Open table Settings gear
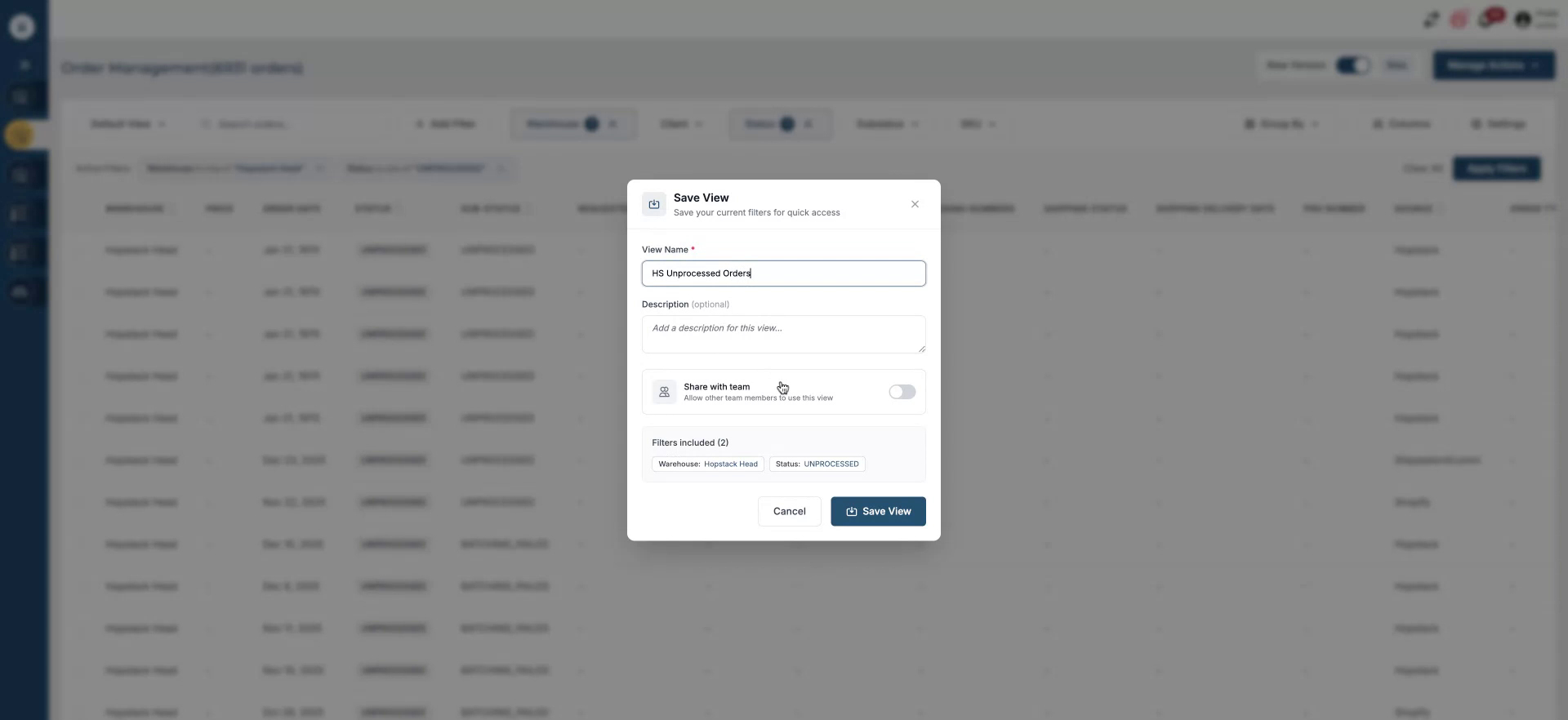The width and height of the screenshot is (1568, 720). point(1499,124)
